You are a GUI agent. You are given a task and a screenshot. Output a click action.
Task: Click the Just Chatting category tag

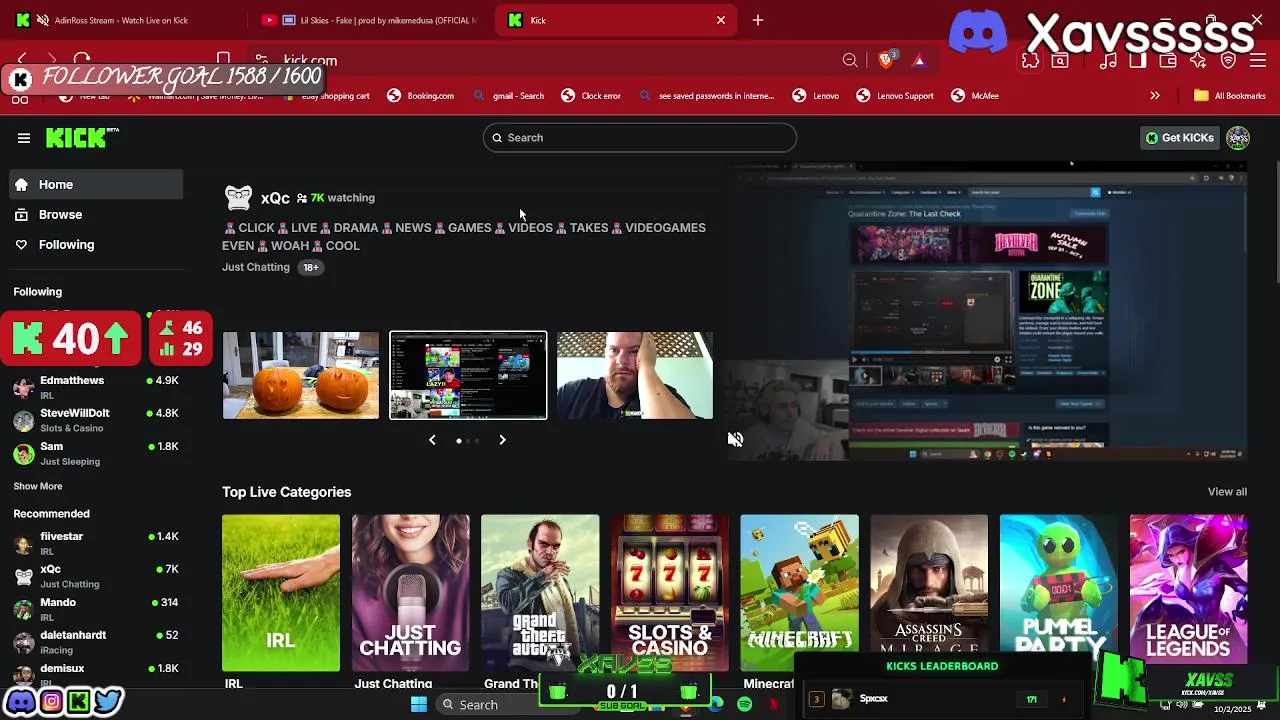pyautogui.click(x=256, y=267)
